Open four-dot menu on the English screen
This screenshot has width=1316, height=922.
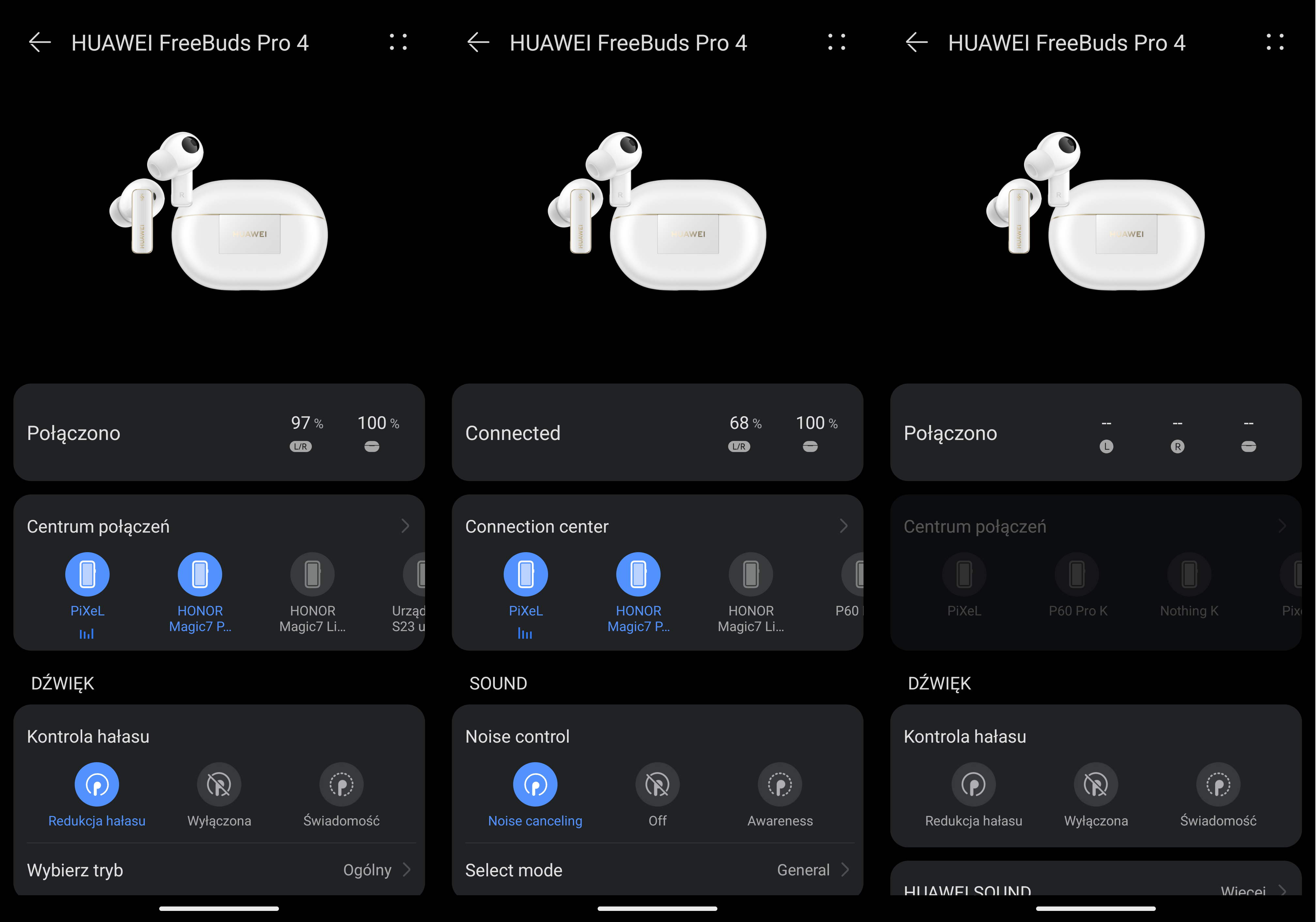836,42
